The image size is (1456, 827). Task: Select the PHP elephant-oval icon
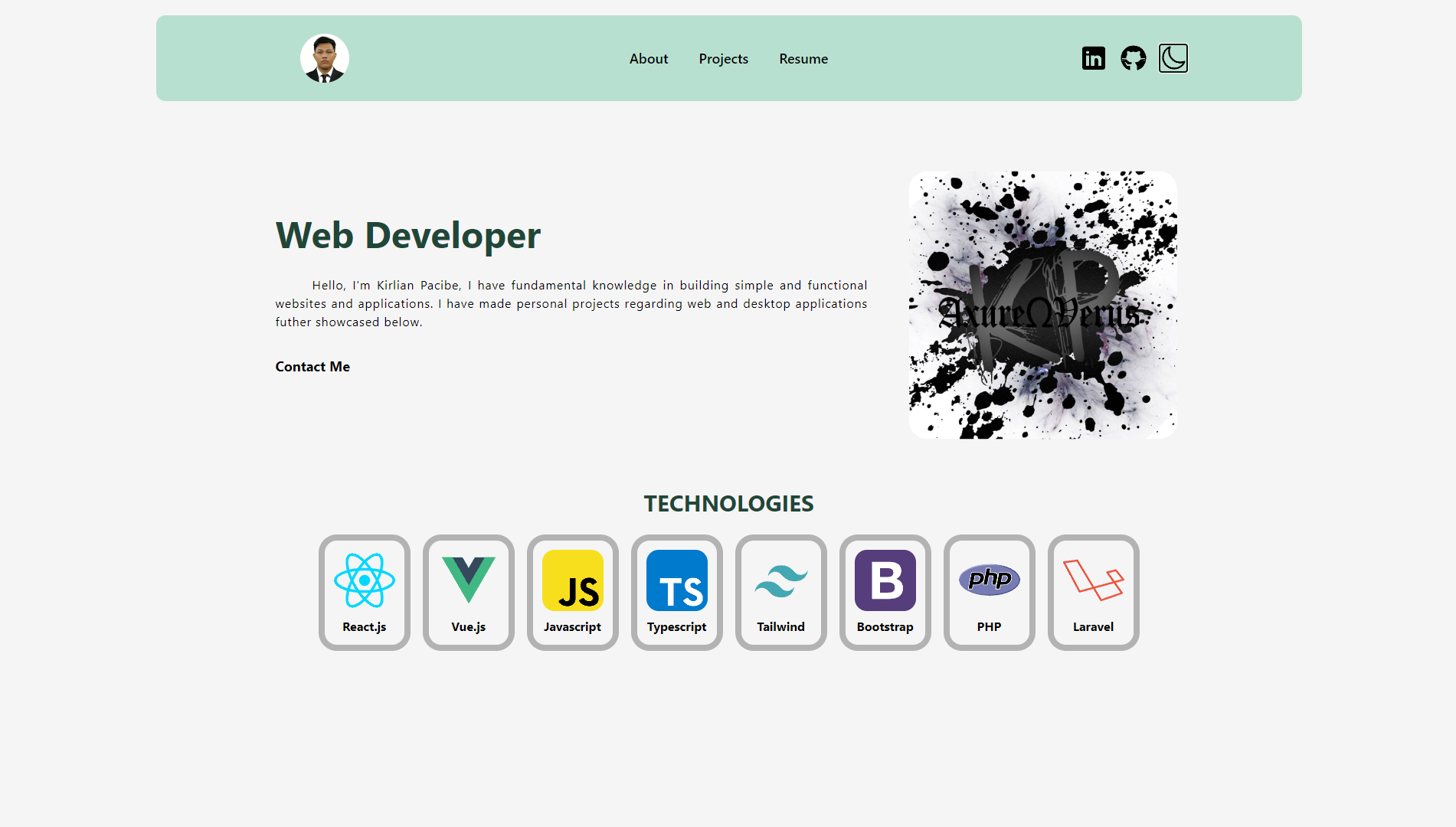[990, 580]
